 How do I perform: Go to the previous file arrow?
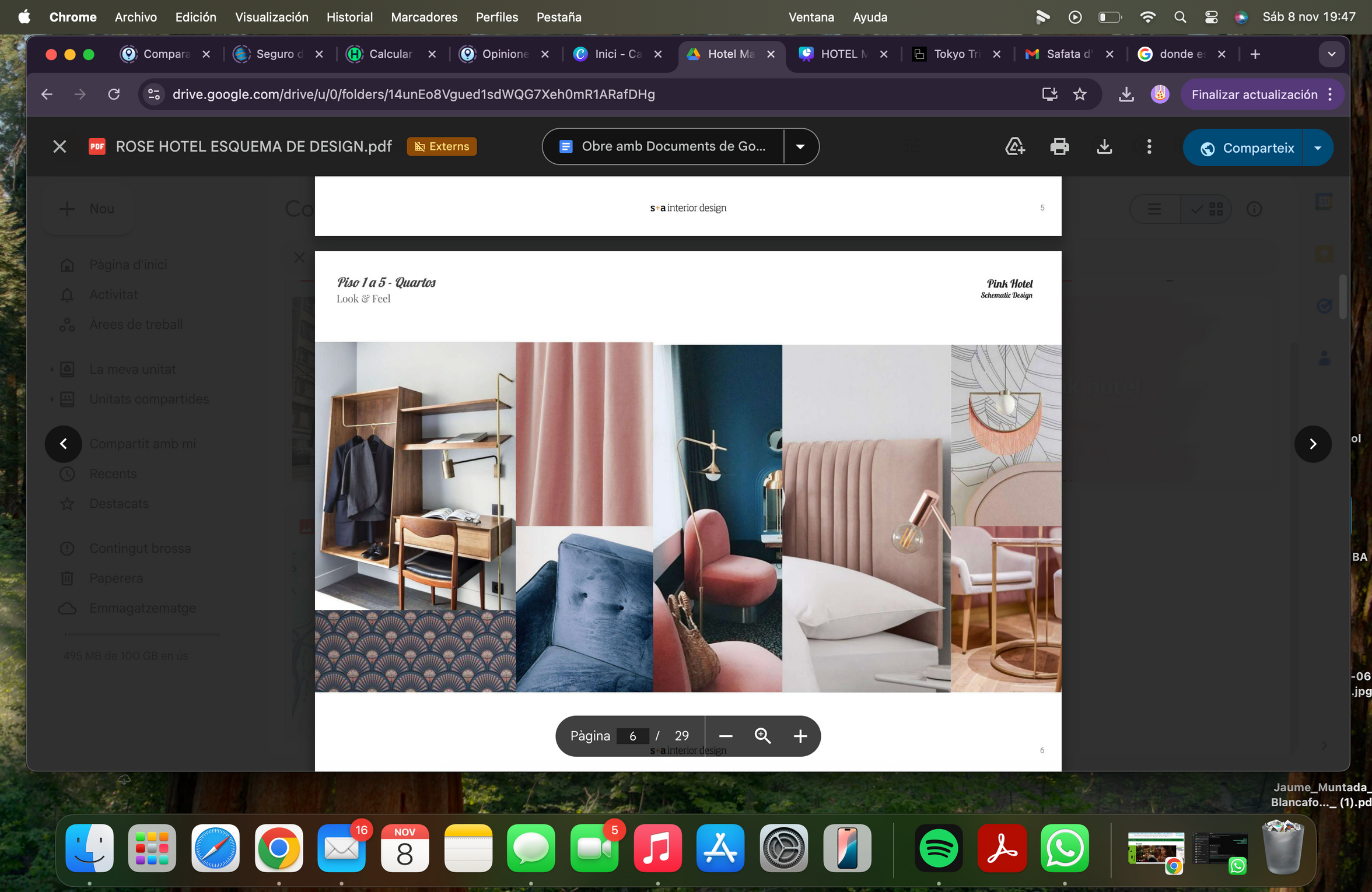[x=64, y=444]
